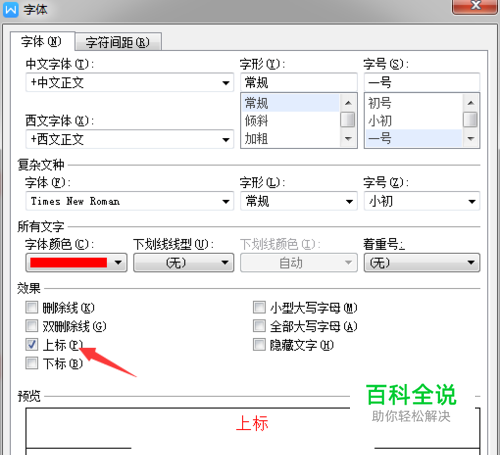The height and width of the screenshot is (455, 500).
Task: Enable the 全部大写字母(A) checkbox
Action: click(259, 326)
